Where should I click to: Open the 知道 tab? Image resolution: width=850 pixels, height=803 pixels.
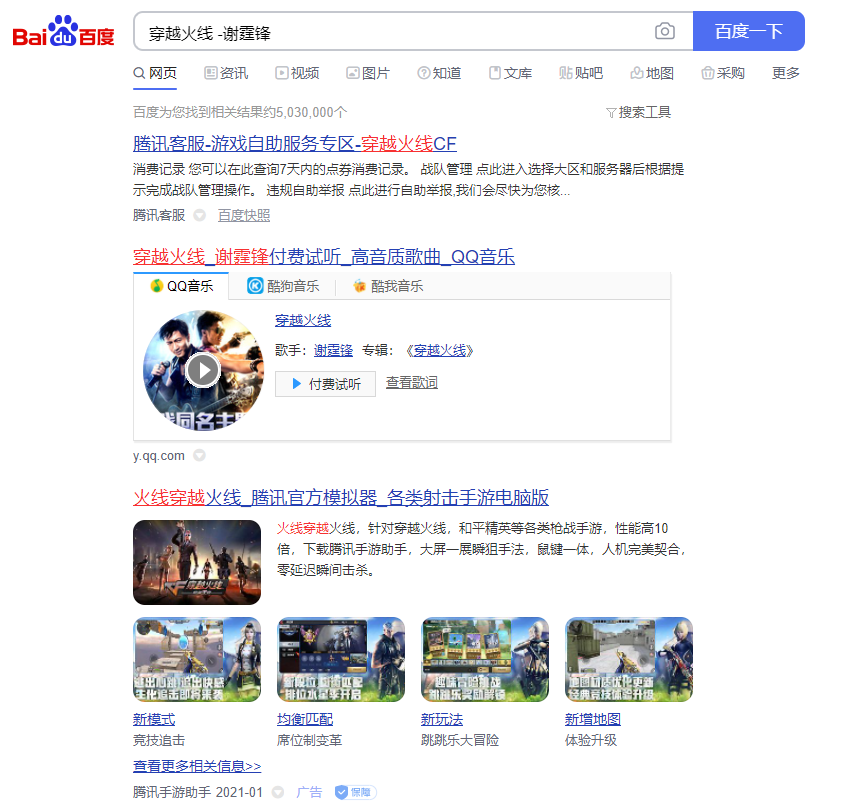439,73
